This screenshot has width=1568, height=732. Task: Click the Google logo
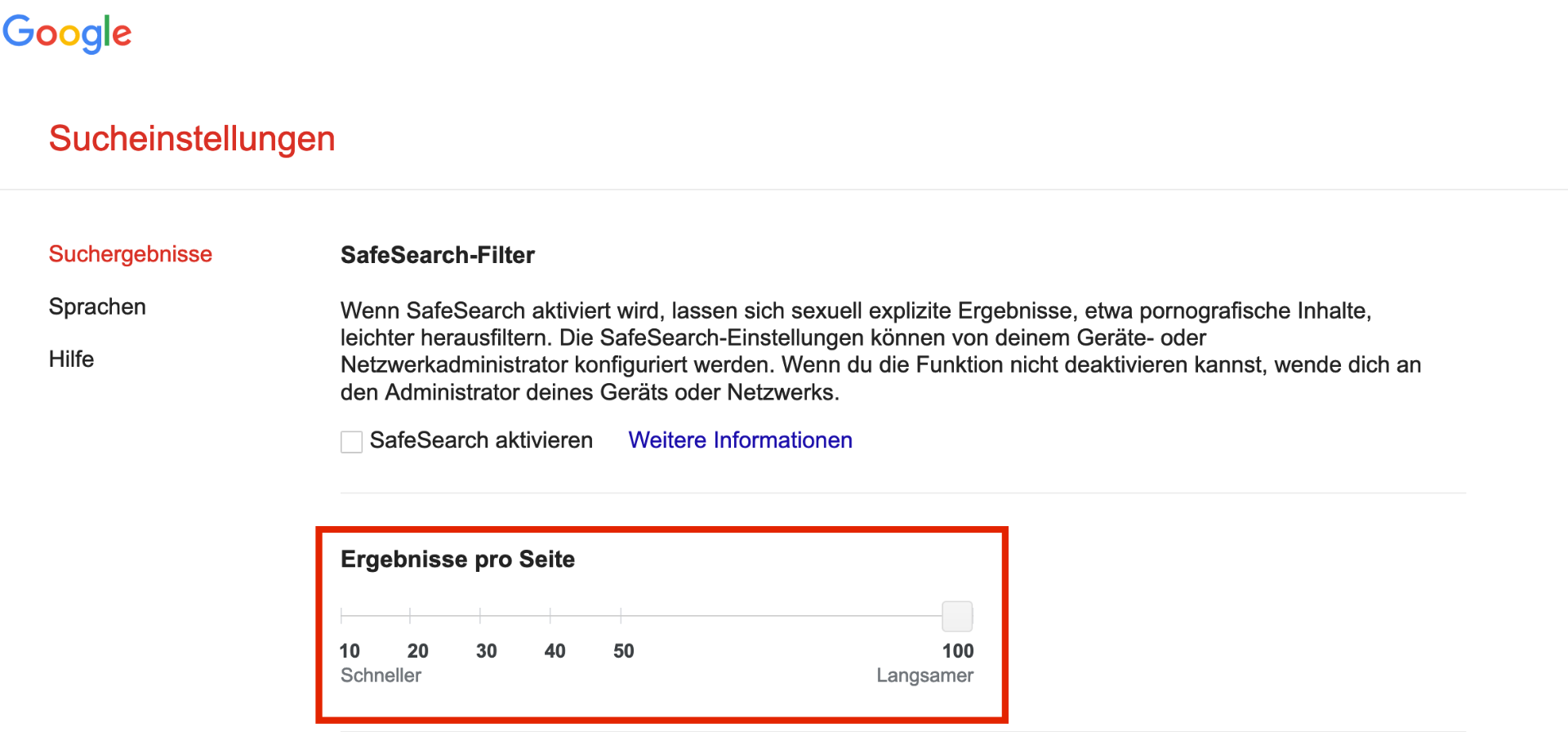(67, 33)
